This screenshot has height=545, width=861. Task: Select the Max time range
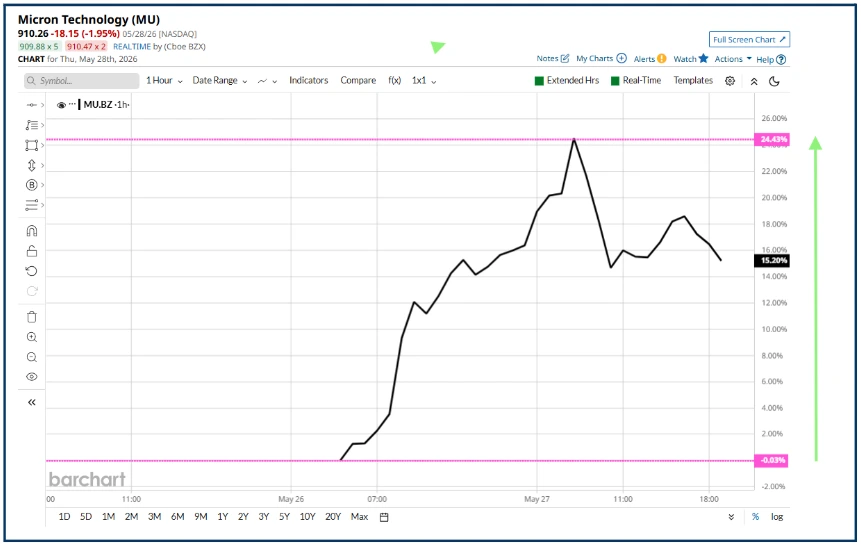359,517
